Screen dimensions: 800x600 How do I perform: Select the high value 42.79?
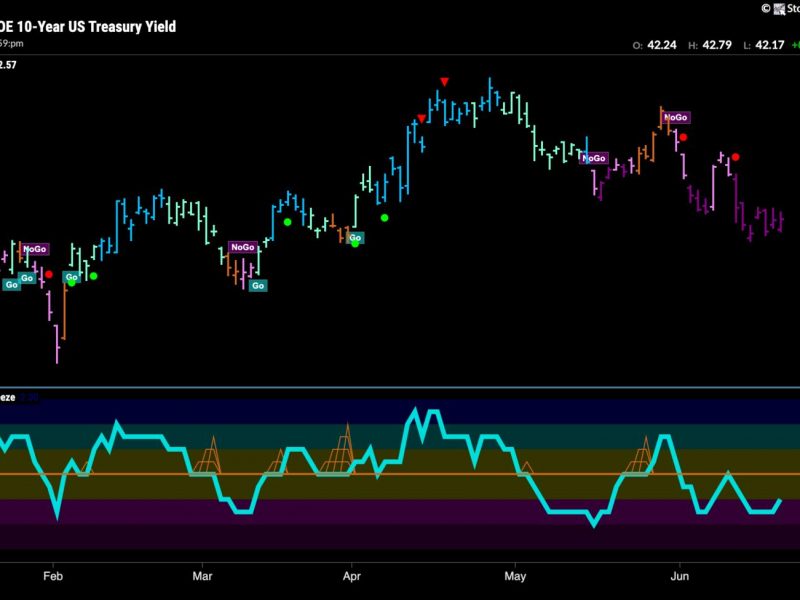[x=717, y=45]
